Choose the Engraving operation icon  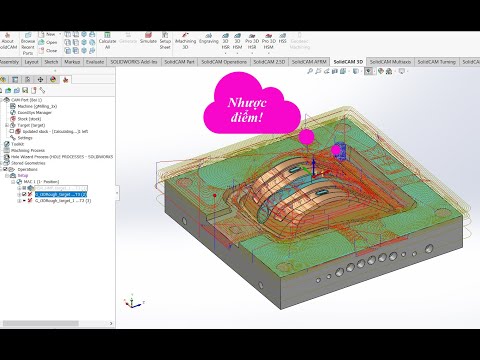click(x=209, y=38)
